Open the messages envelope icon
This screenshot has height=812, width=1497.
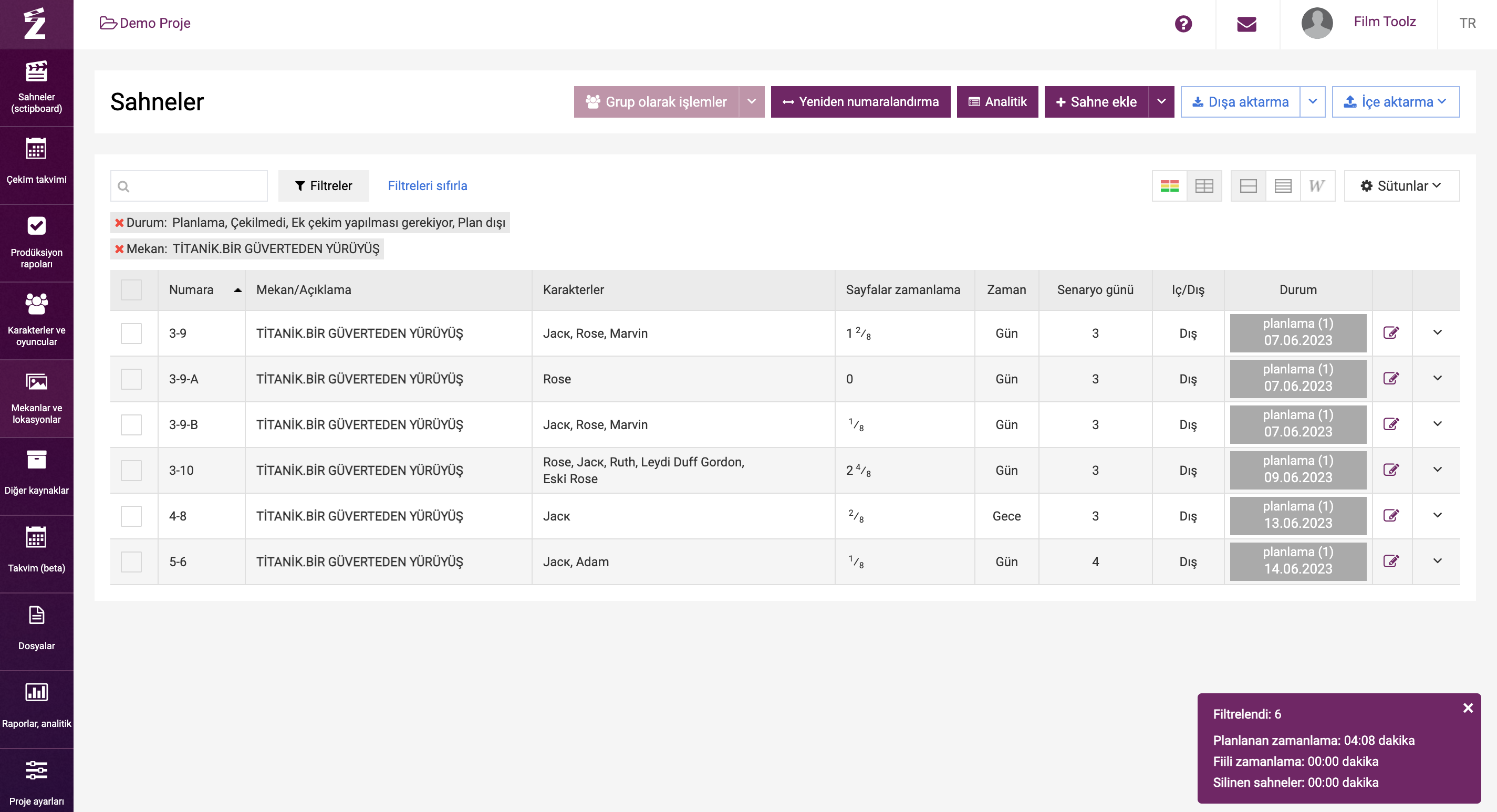click(x=1246, y=24)
